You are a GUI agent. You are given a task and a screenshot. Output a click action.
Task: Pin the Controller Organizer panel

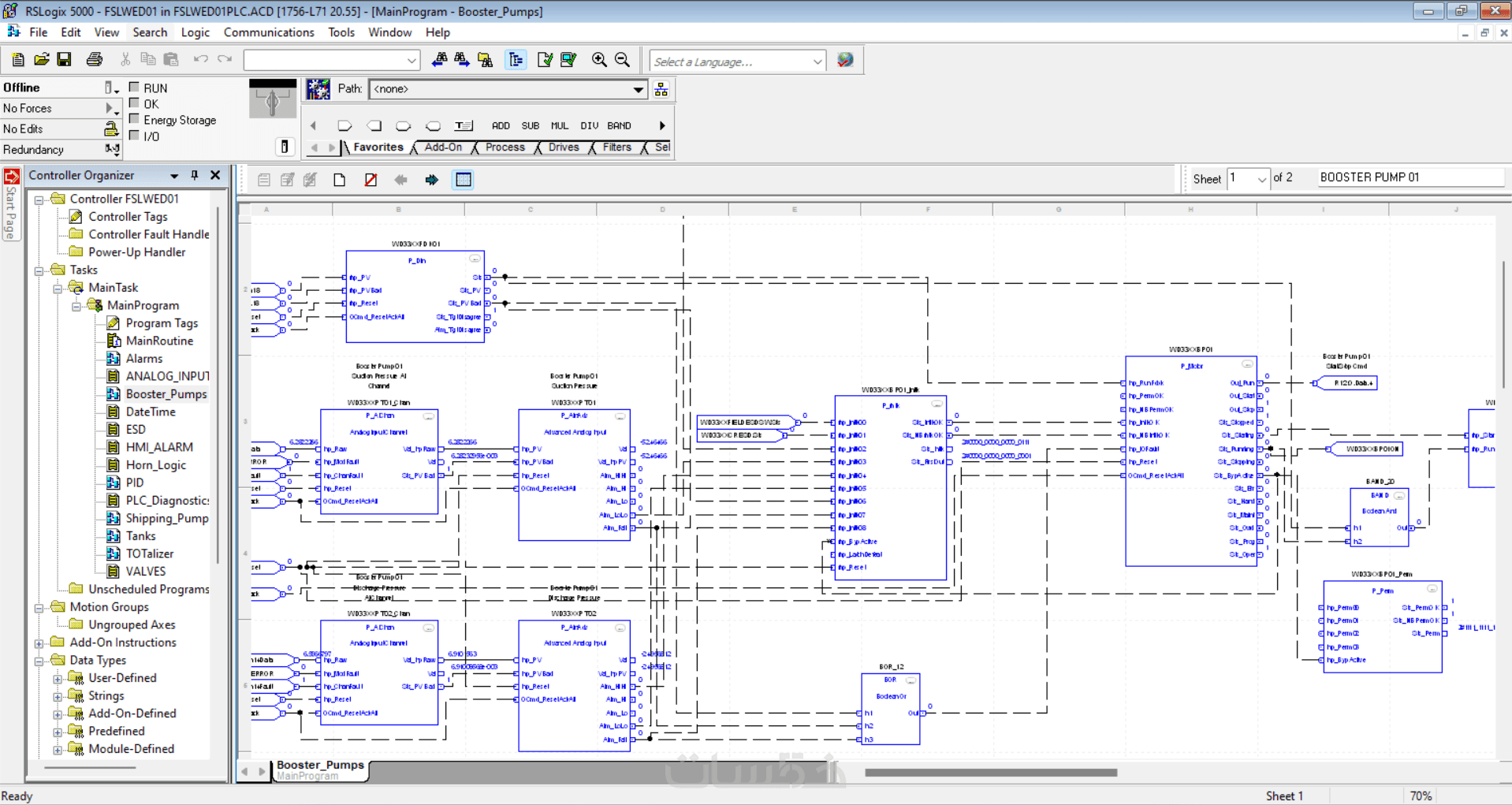(x=195, y=175)
